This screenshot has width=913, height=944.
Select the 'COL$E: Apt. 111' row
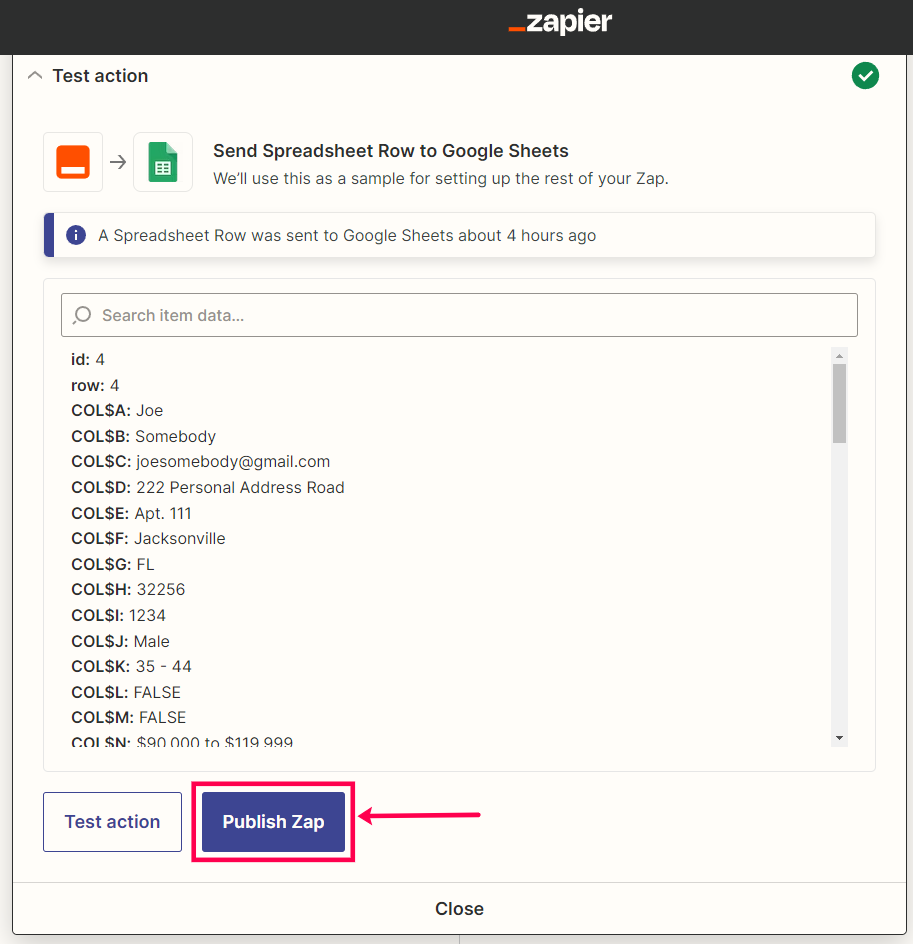tap(131, 514)
